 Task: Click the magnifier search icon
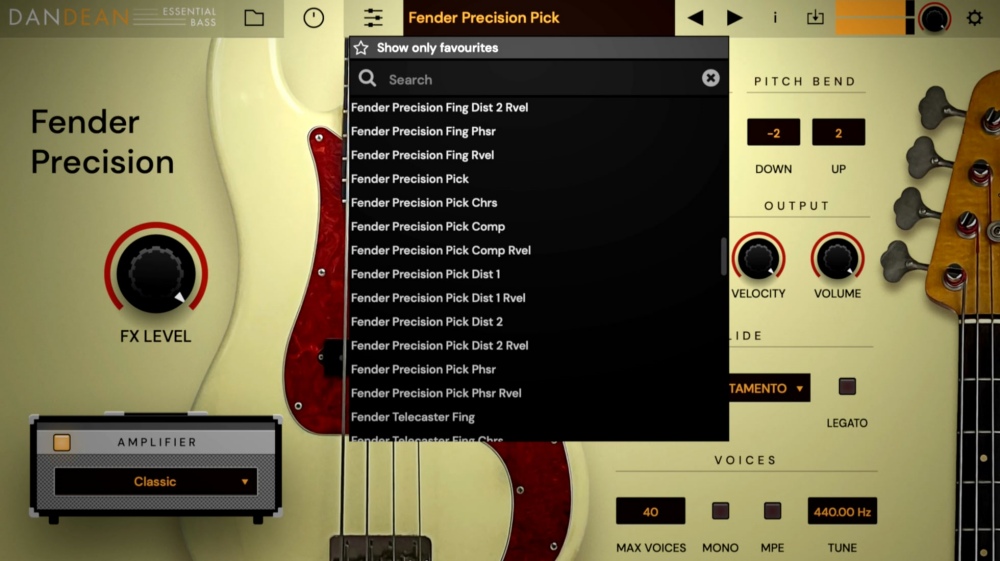click(367, 78)
